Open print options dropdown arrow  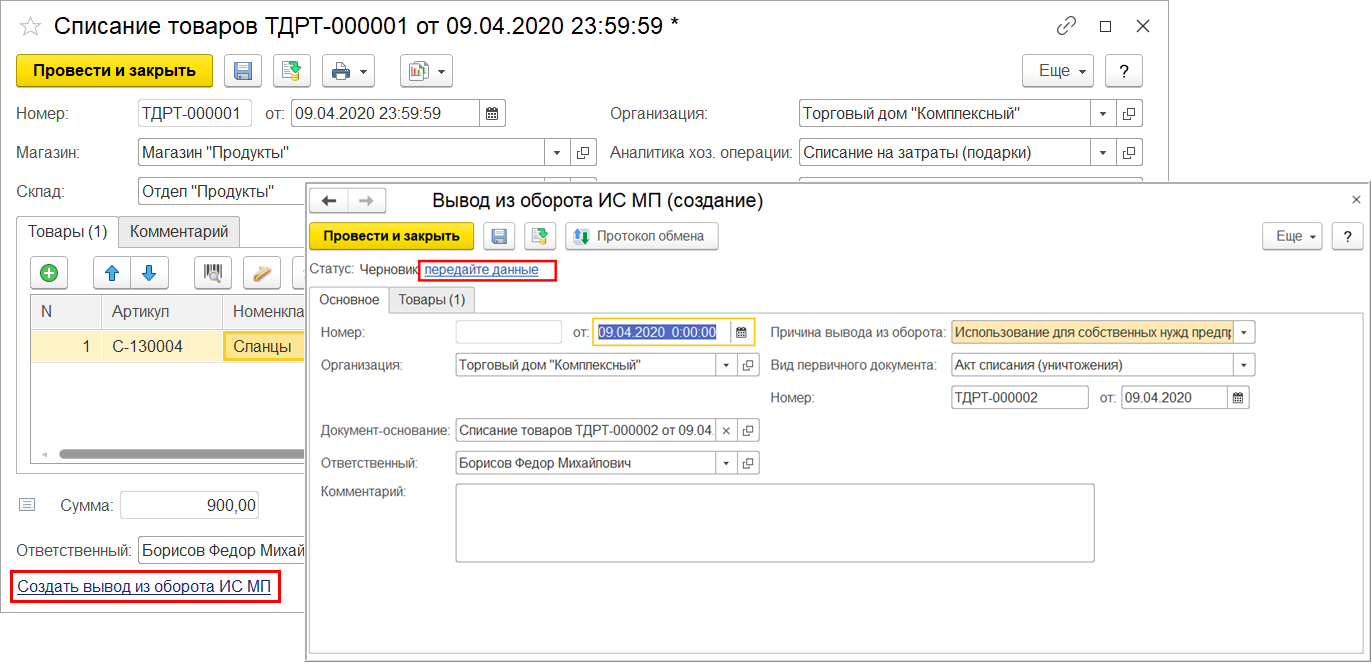pyautogui.click(x=363, y=71)
